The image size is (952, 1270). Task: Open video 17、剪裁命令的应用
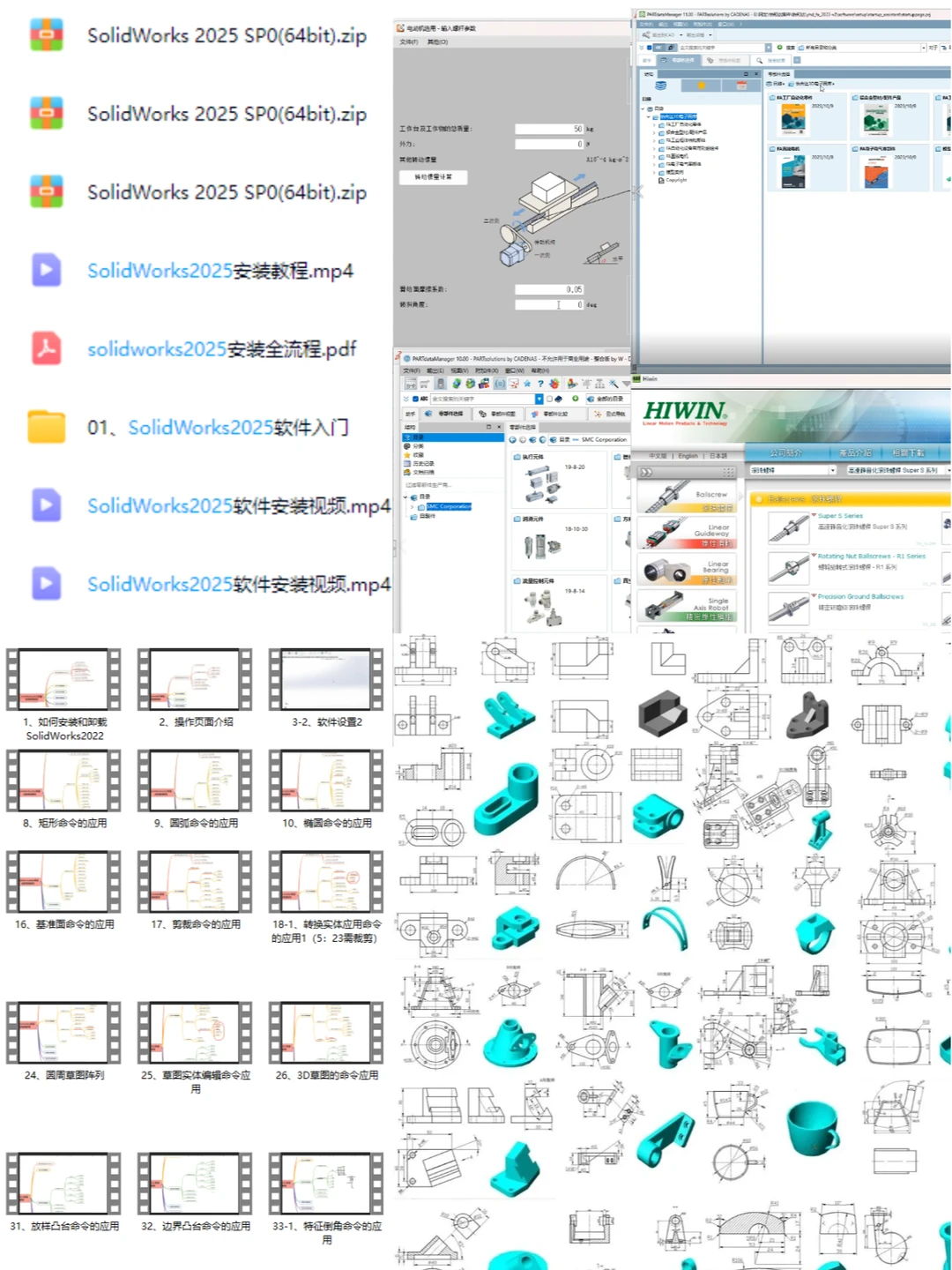(x=195, y=882)
